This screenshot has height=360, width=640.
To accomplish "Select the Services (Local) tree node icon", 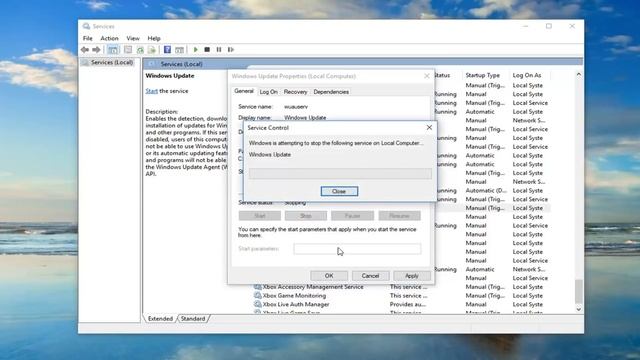I will (x=85, y=62).
